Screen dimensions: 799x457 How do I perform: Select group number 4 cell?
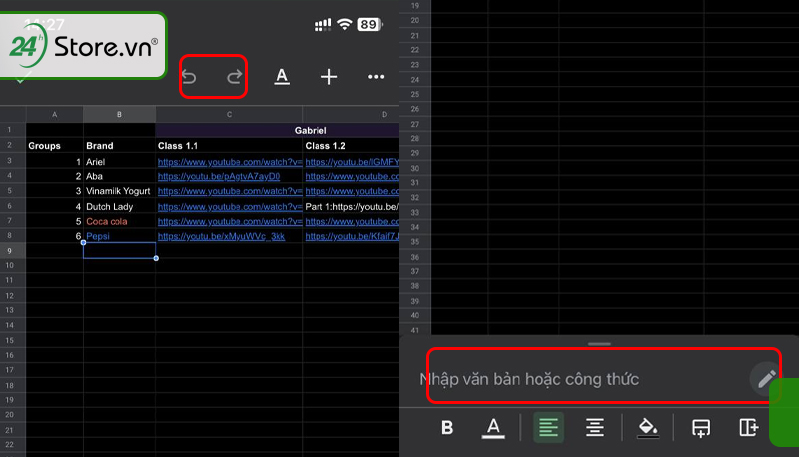click(x=55, y=206)
